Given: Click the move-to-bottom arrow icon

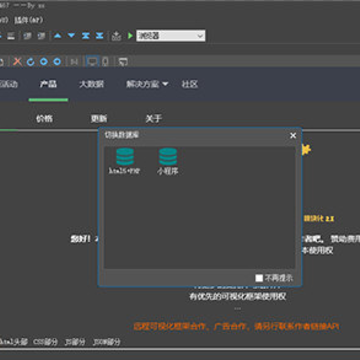Looking at the screenshot, I should (x=99, y=35).
